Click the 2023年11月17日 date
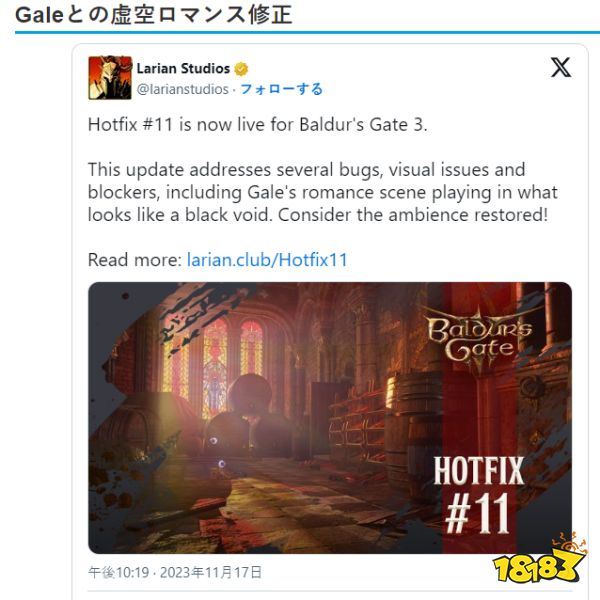Viewport: 600px width, 600px height. pyautogui.click(x=211, y=572)
